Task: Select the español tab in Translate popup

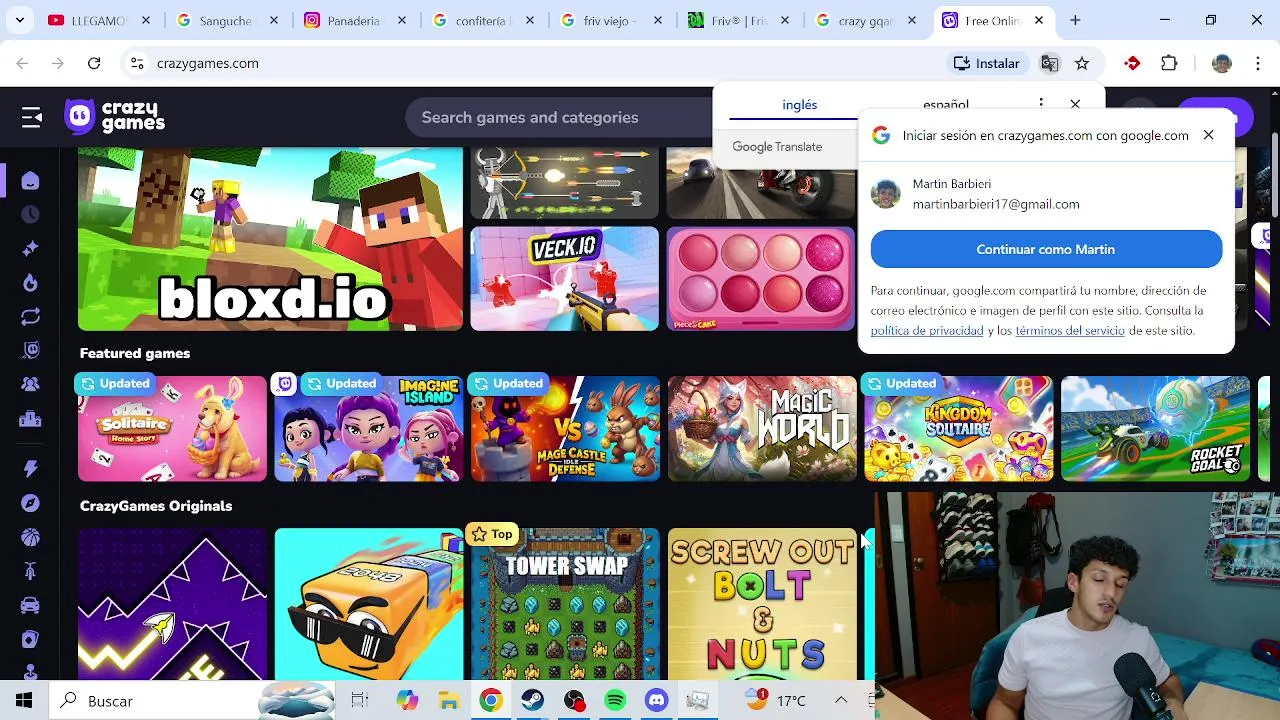Action: [x=945, y=105]
